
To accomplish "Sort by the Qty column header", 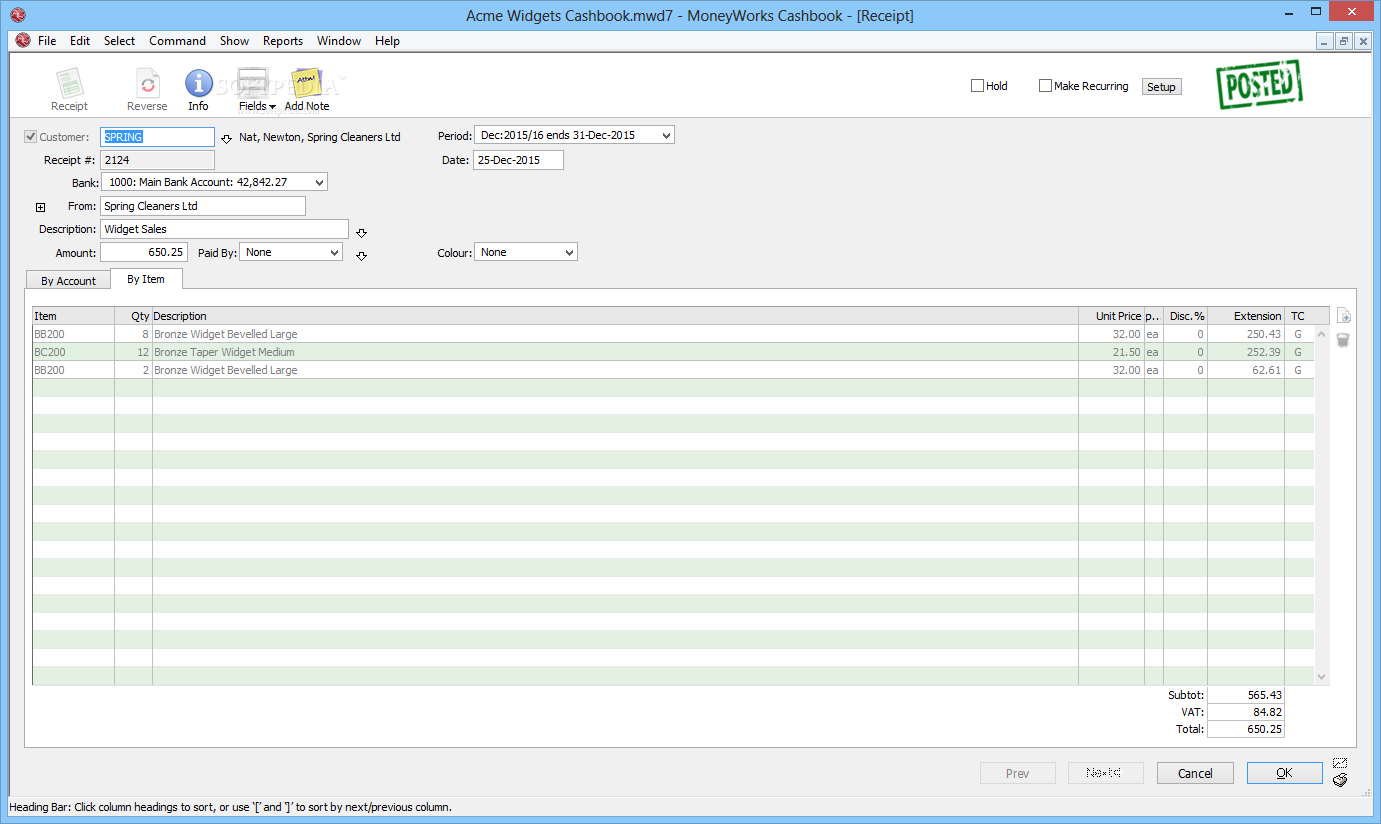I will point(134,316).
